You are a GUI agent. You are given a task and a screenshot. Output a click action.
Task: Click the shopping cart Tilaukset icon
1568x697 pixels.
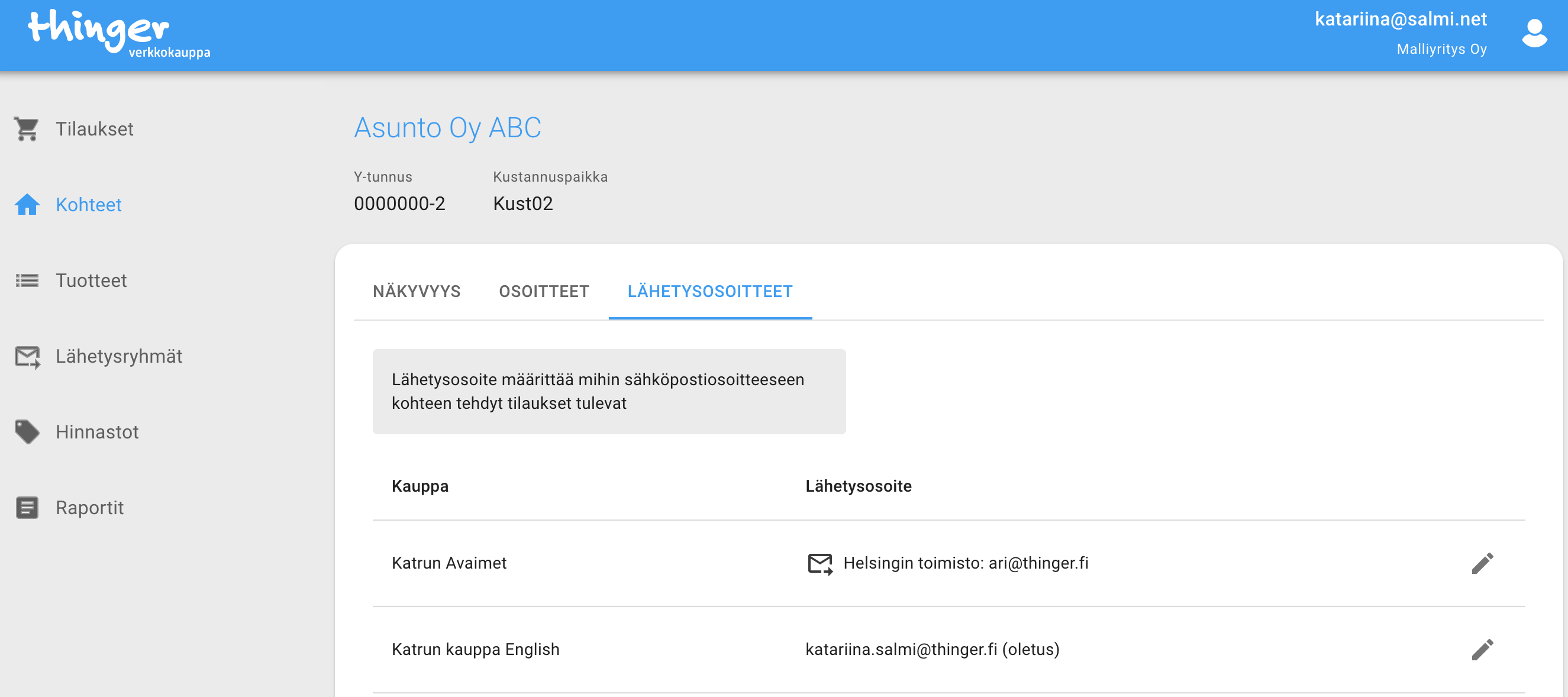[27, 129]
